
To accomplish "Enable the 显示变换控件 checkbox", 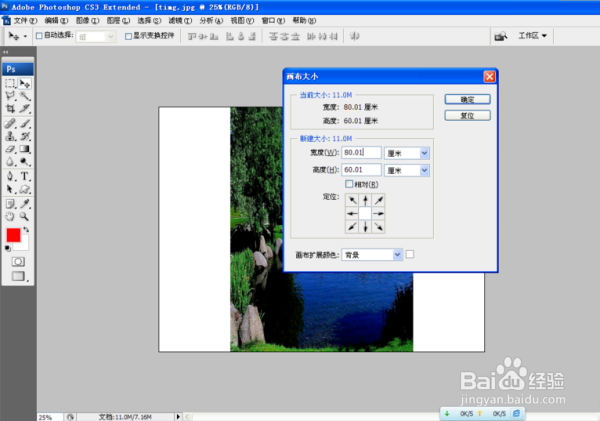I will tap(129, 36).
